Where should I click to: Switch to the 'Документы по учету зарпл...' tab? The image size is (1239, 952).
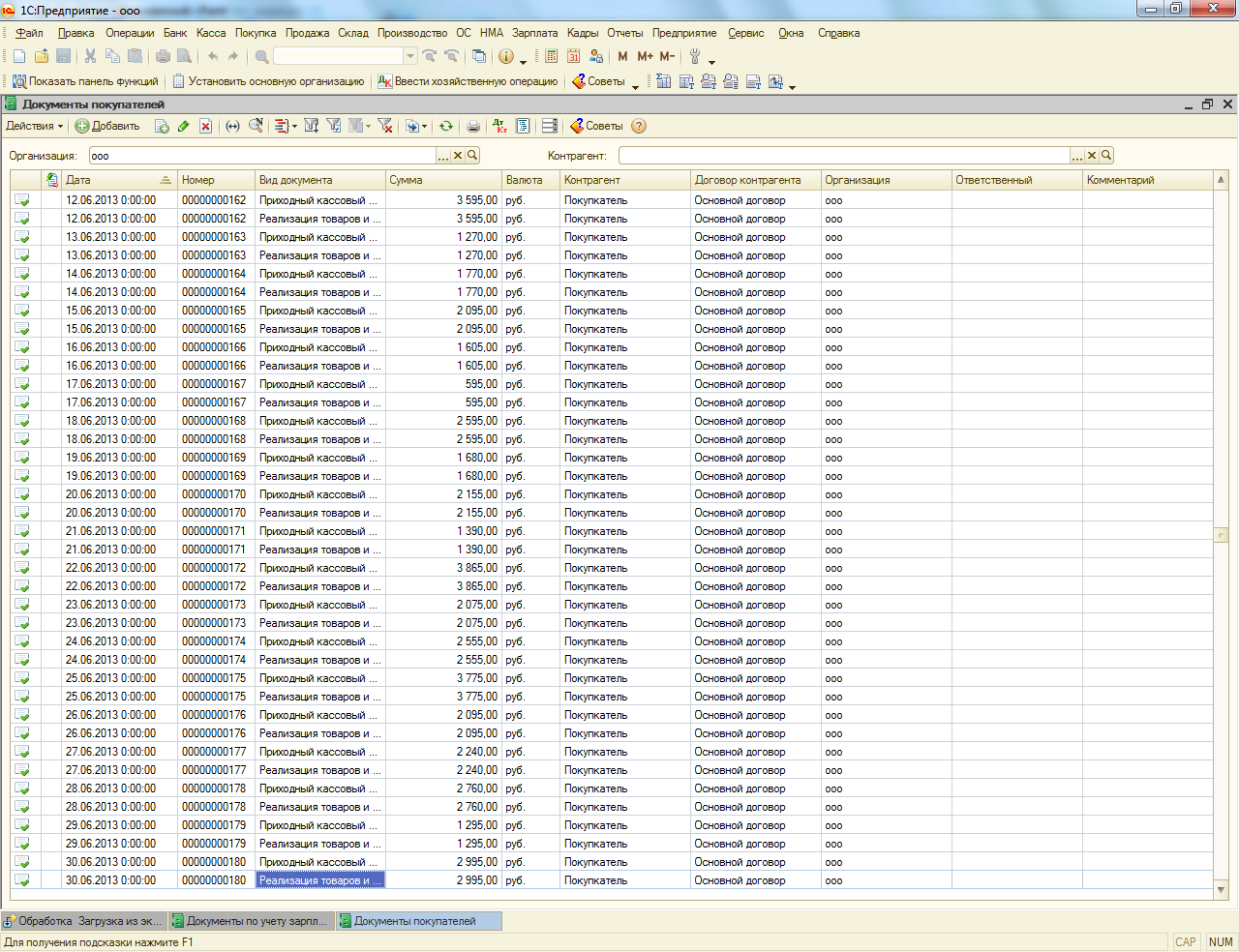pyautogui.click(x=252, y=921)
